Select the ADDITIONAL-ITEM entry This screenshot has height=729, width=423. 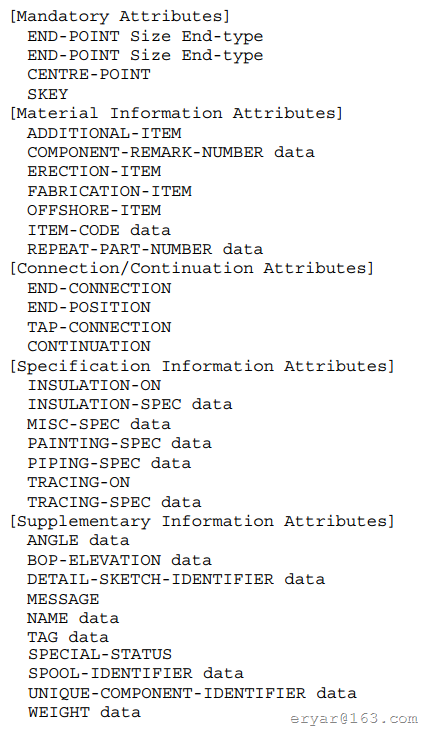(x=104, y=133)
